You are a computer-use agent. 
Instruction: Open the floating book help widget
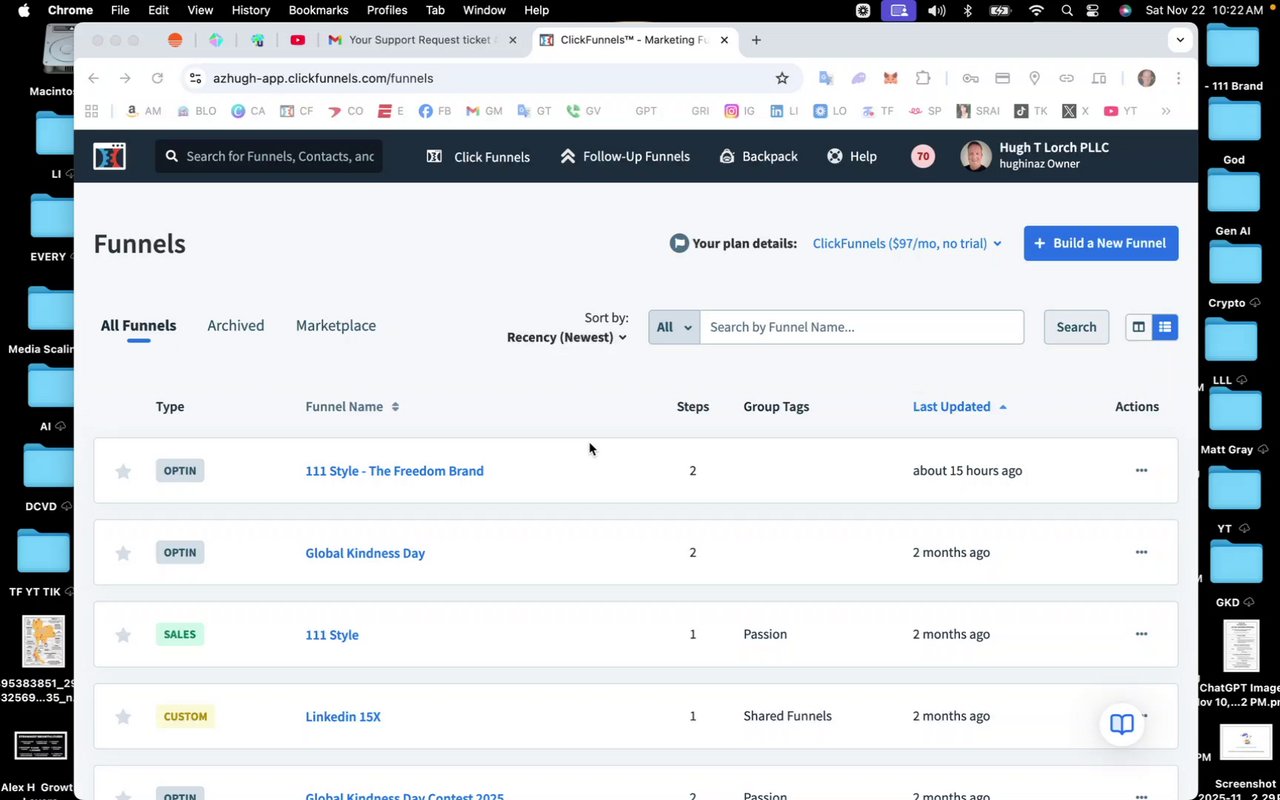[1122, 724]
